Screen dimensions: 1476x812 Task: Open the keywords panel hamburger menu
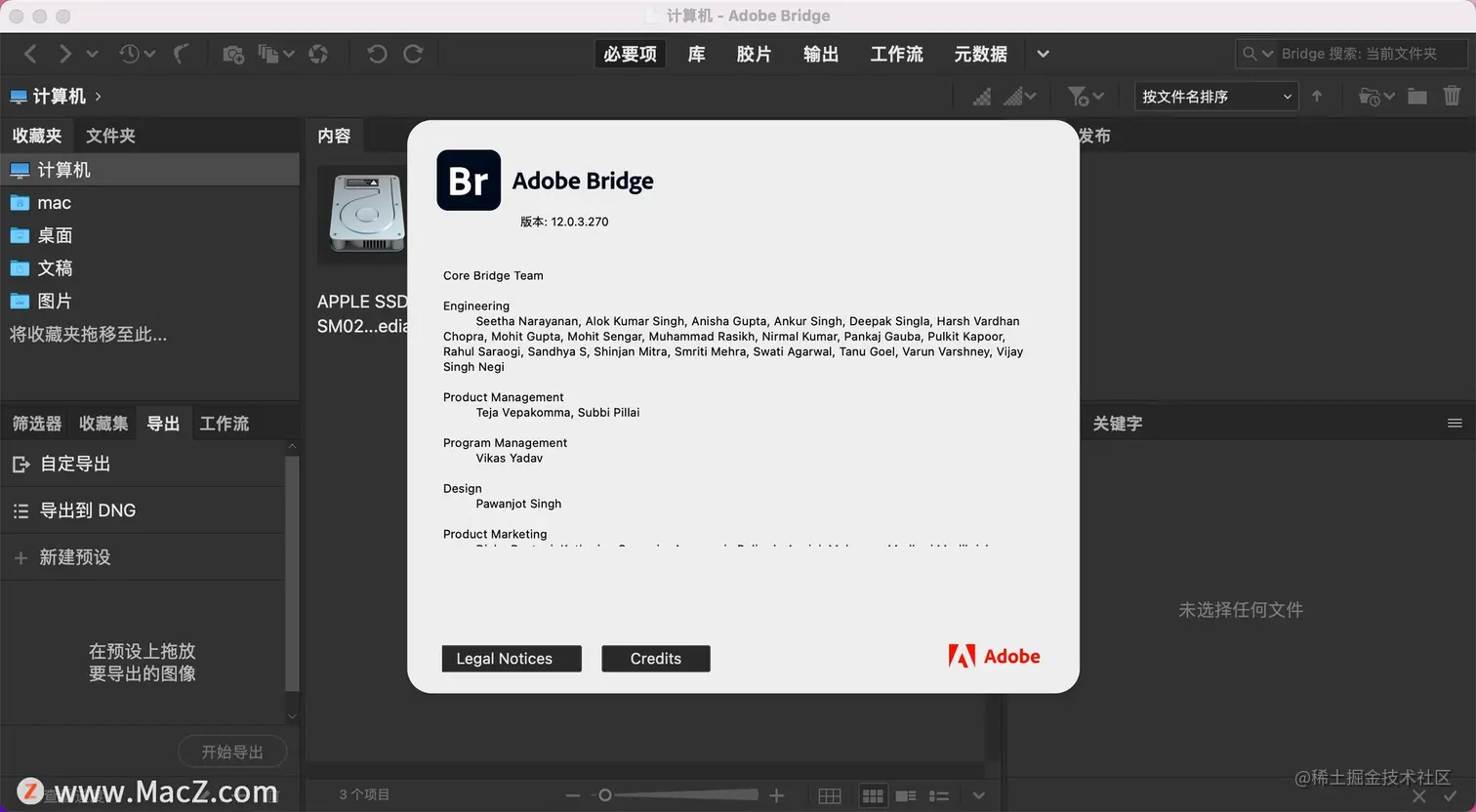point(1455,423)
